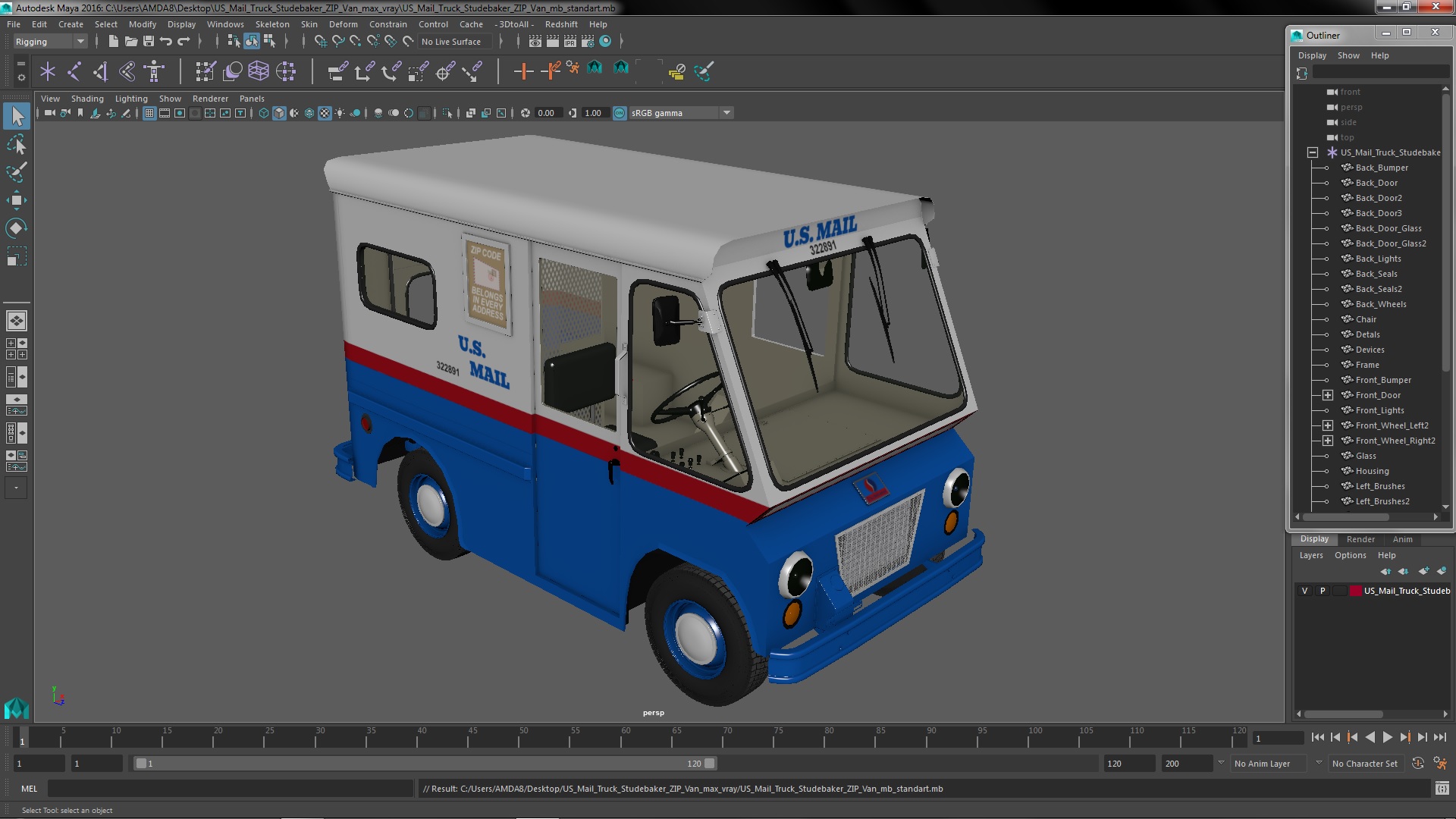The image size is (1456, 819).
Task: Click the range slider bar
Action: [x=425, y=764]
